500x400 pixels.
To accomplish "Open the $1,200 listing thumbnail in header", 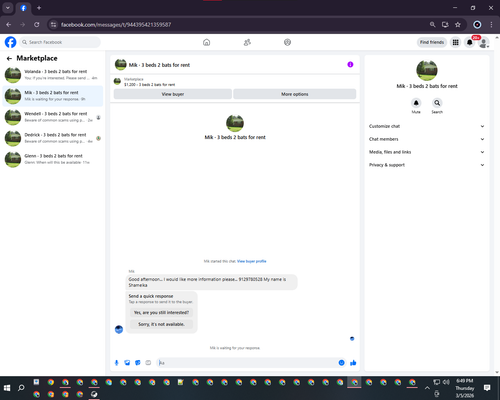I will (x=117, y=81).
